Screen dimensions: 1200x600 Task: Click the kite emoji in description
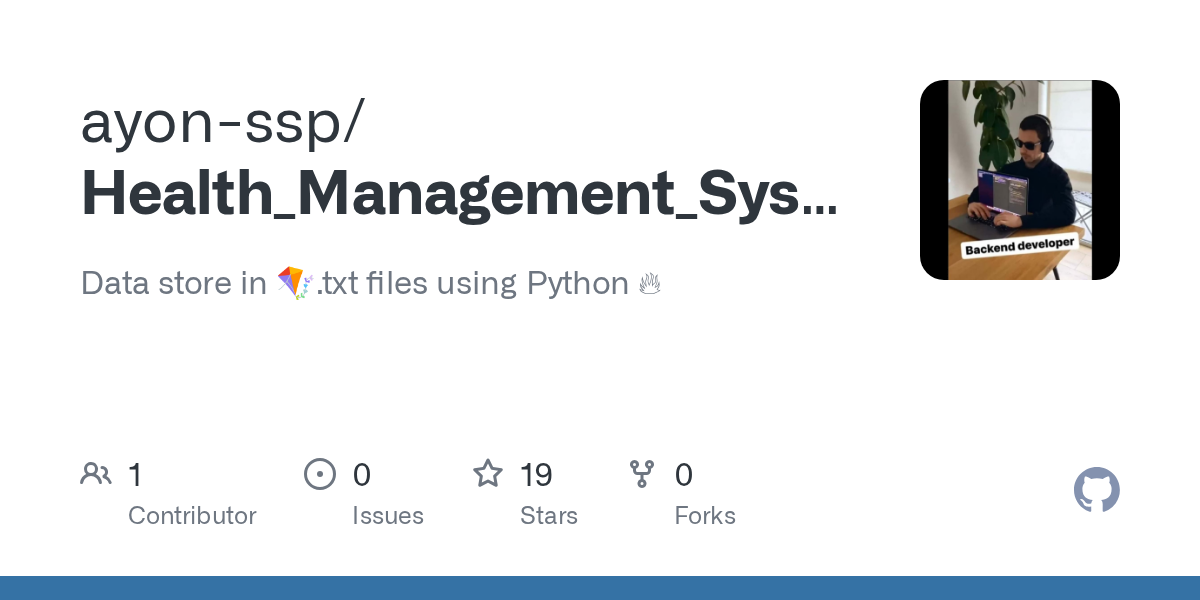(295, 283)
